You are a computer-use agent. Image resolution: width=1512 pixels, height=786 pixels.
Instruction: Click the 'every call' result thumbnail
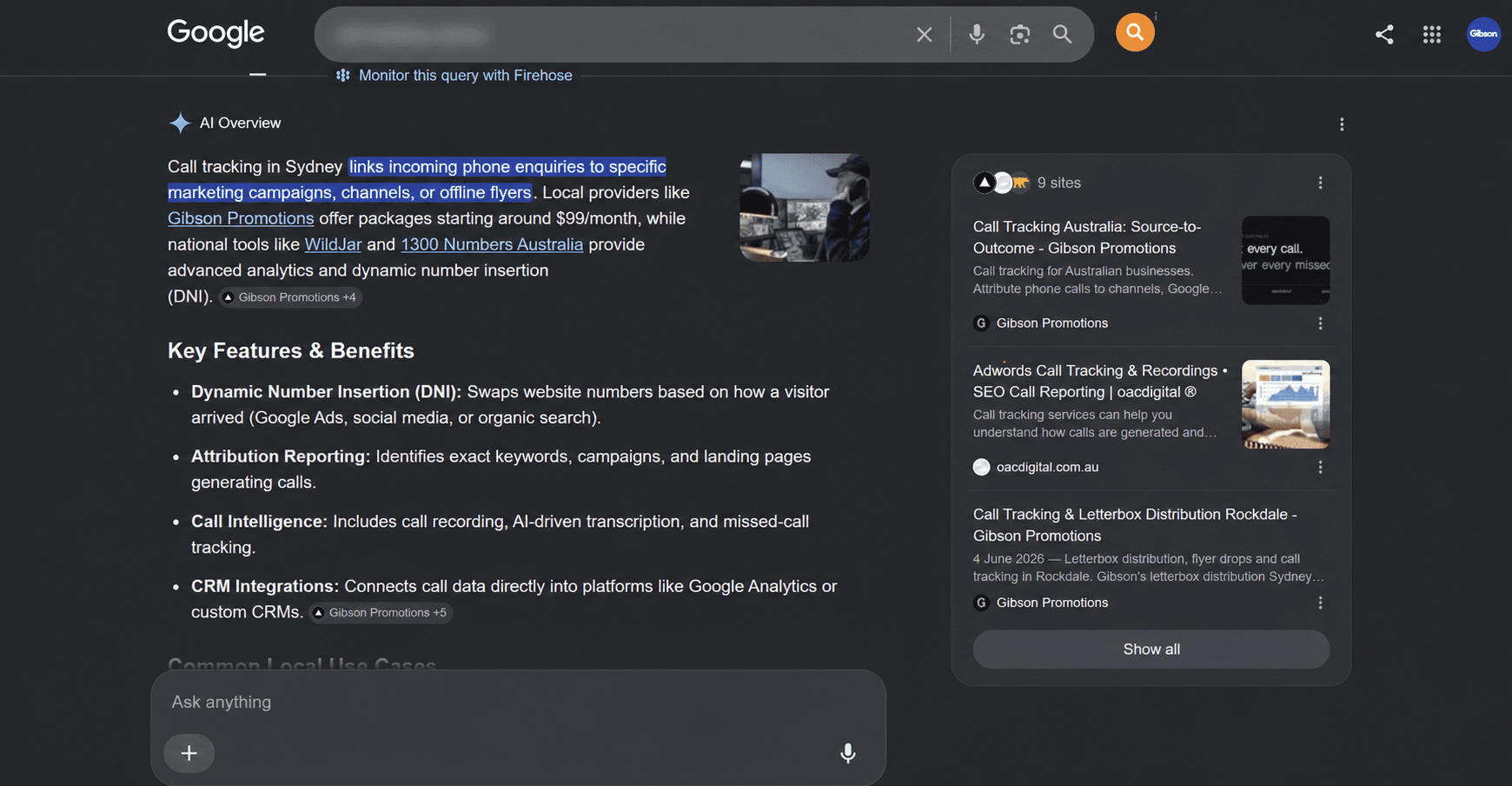[1285, 260]
